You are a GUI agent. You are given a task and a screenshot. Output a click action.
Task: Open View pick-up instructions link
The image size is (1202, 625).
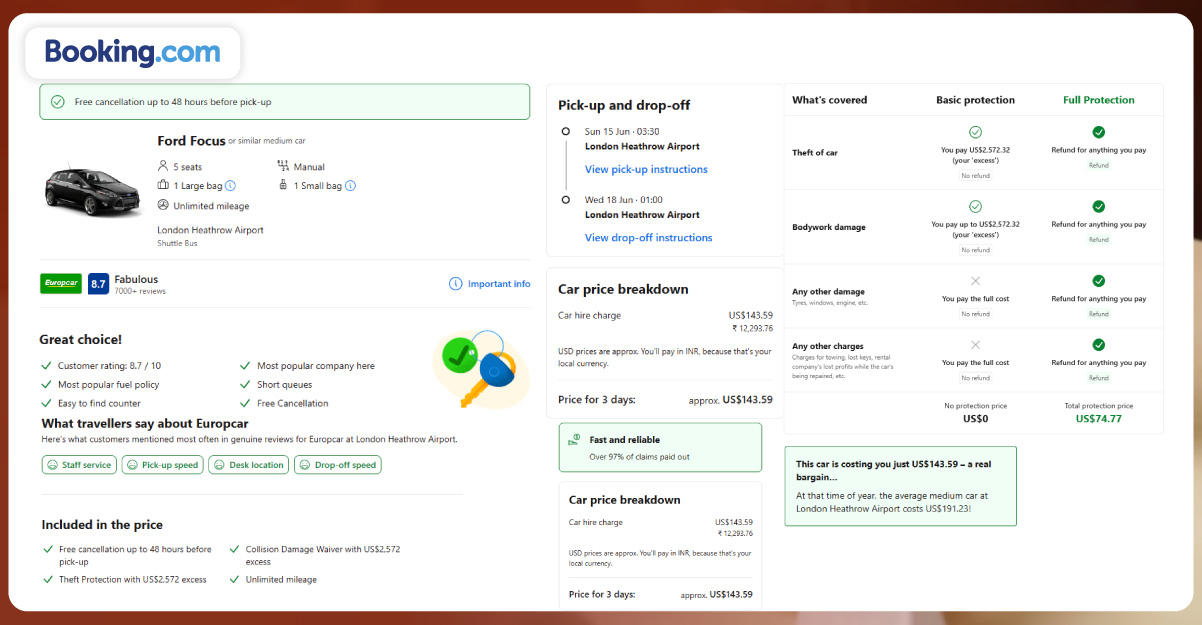point(646,170)
